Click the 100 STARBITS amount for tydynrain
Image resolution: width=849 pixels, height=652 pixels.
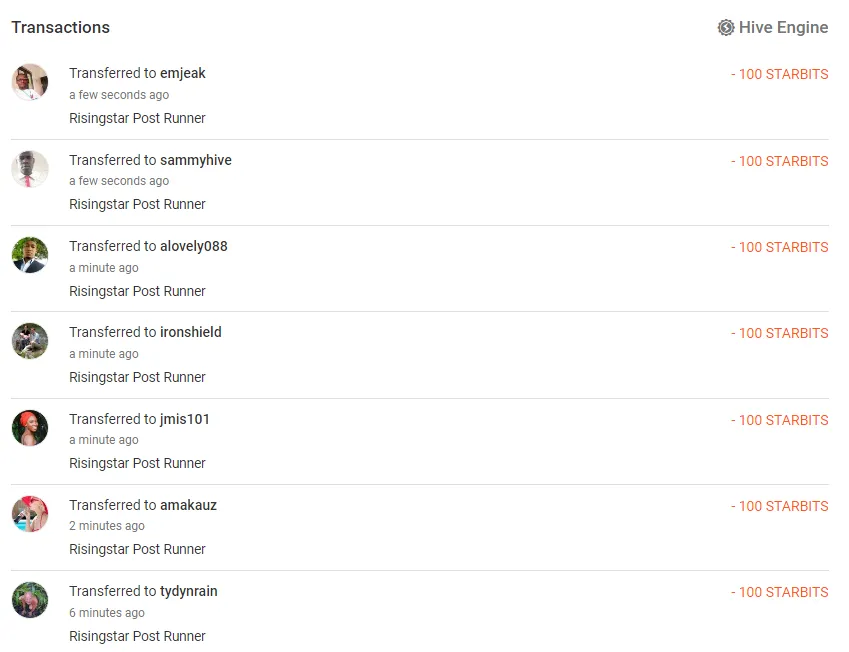tap(780, 592)
